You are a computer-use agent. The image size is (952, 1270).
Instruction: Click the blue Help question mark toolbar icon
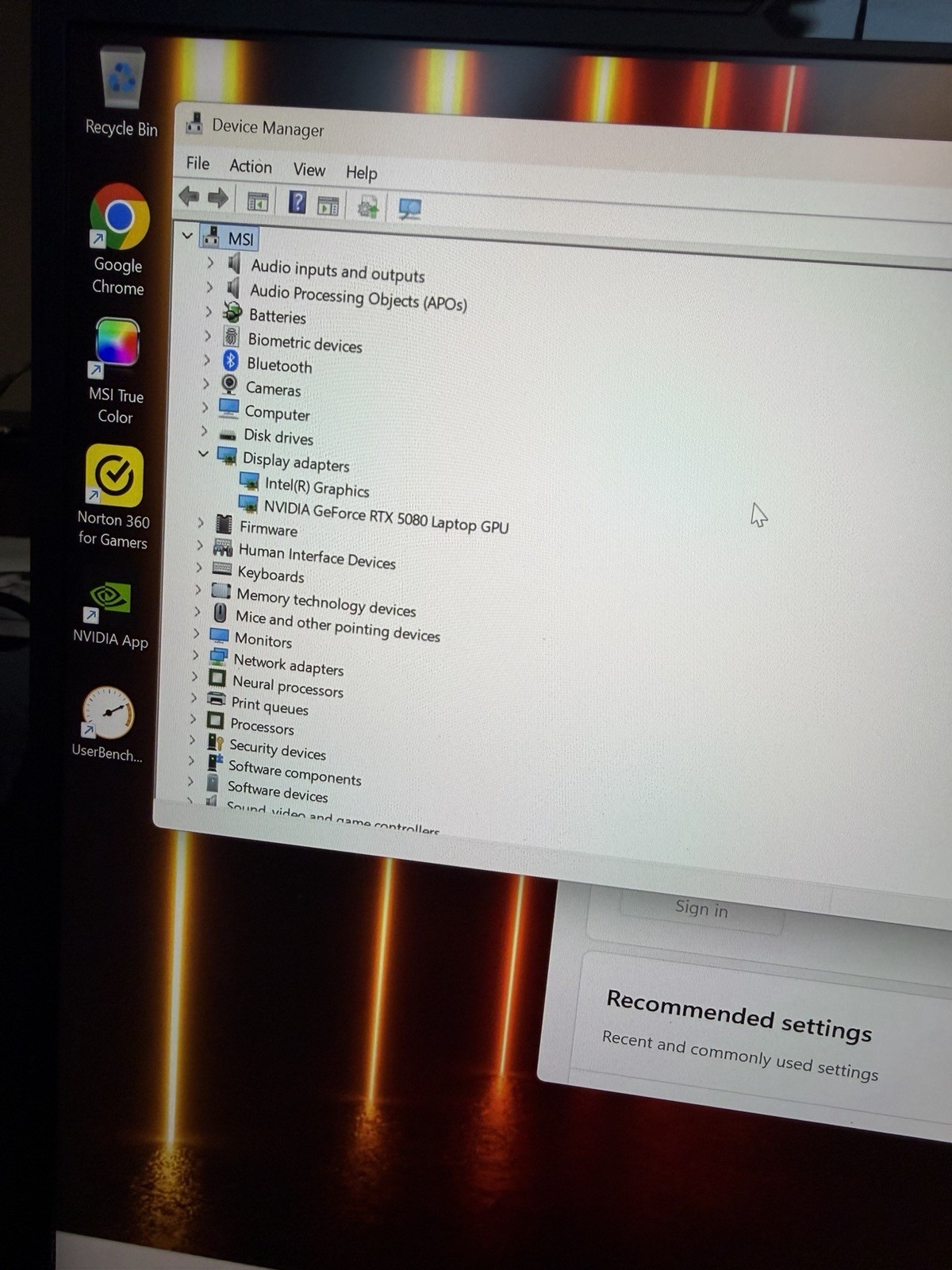[x=297, y=202]
